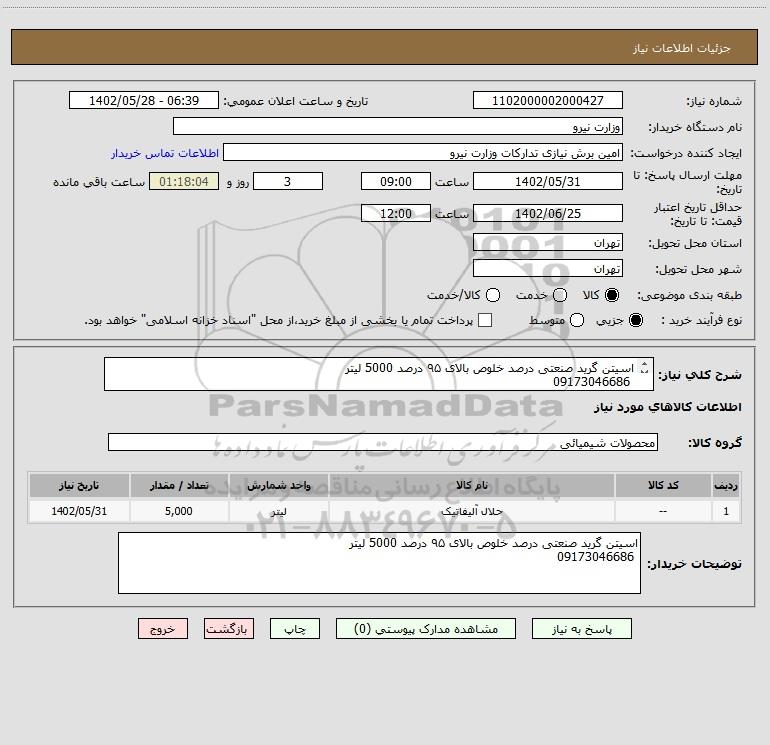Click the پاسخ به نیاز button
The image size is (770, 745).
(x=581, y=629)
